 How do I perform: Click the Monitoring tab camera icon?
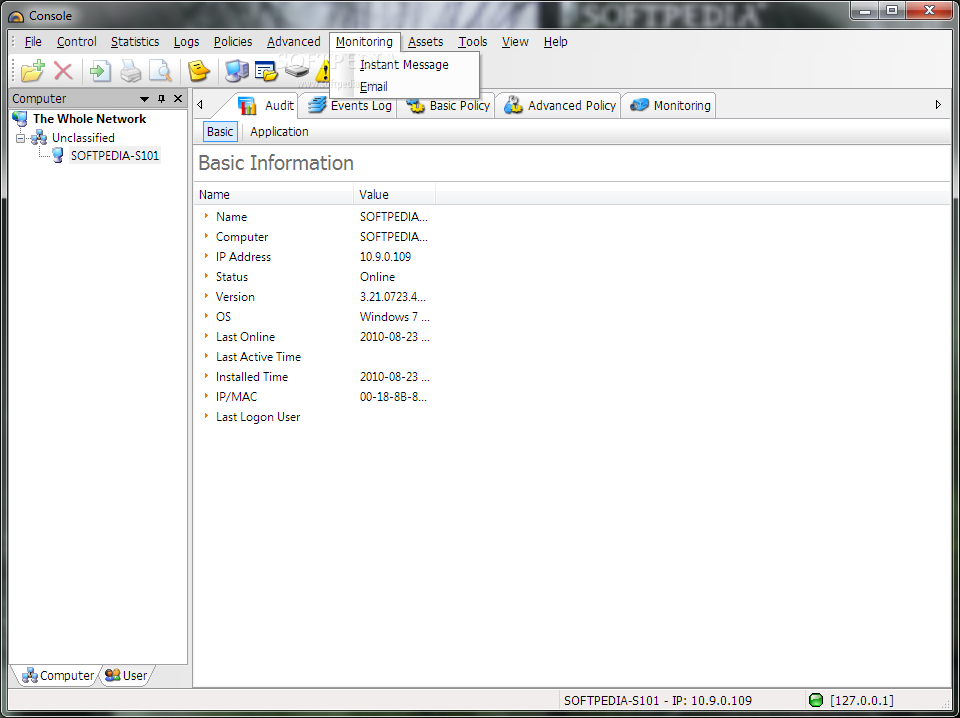[639, 105]
